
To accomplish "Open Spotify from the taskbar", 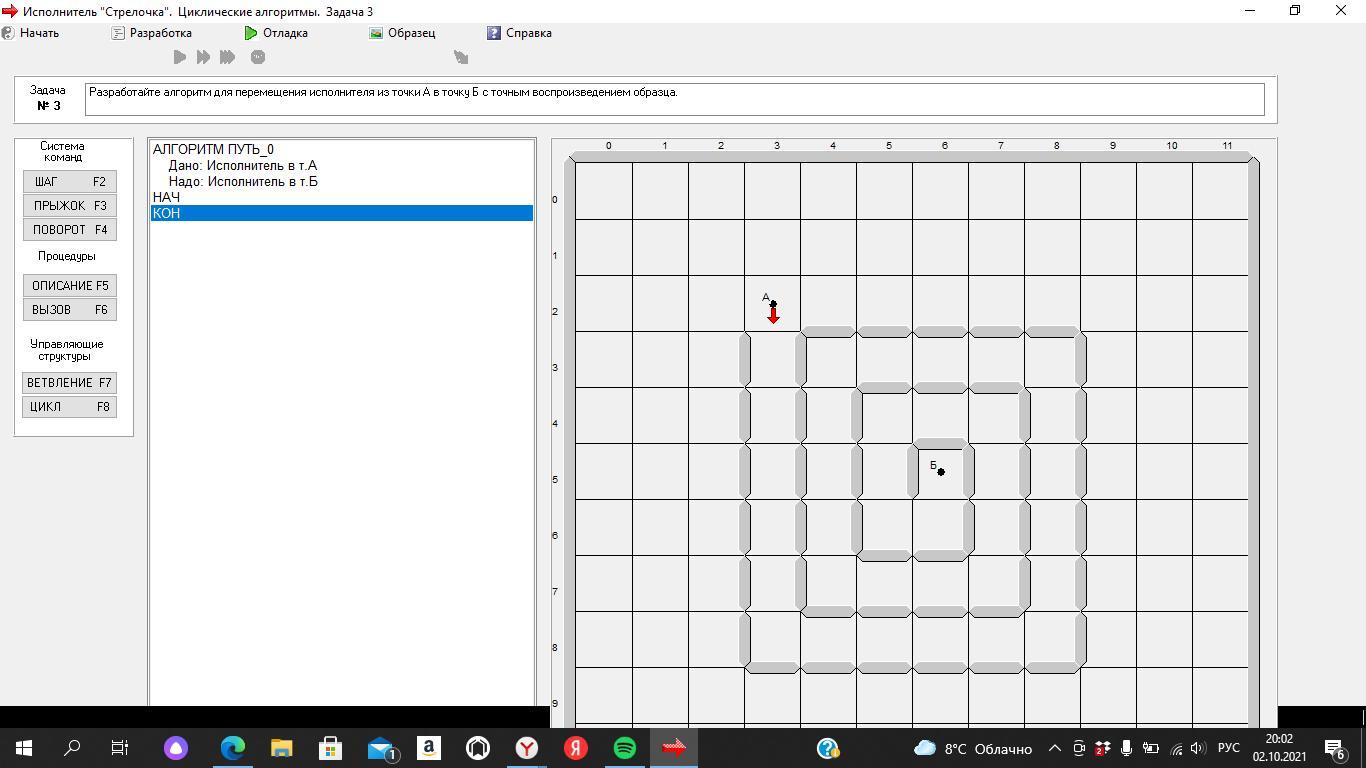I will click(625, 748).
